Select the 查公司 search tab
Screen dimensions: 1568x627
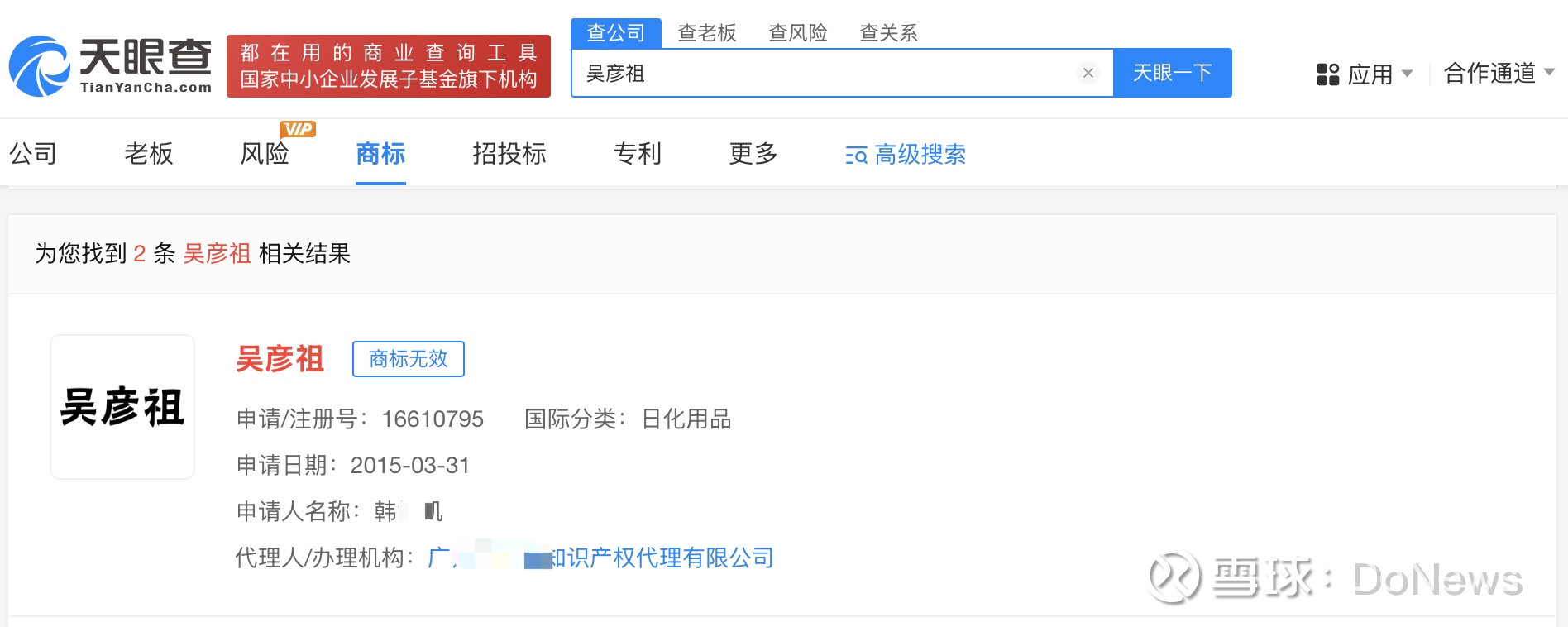pyautogui.click(x=616, y=32)
